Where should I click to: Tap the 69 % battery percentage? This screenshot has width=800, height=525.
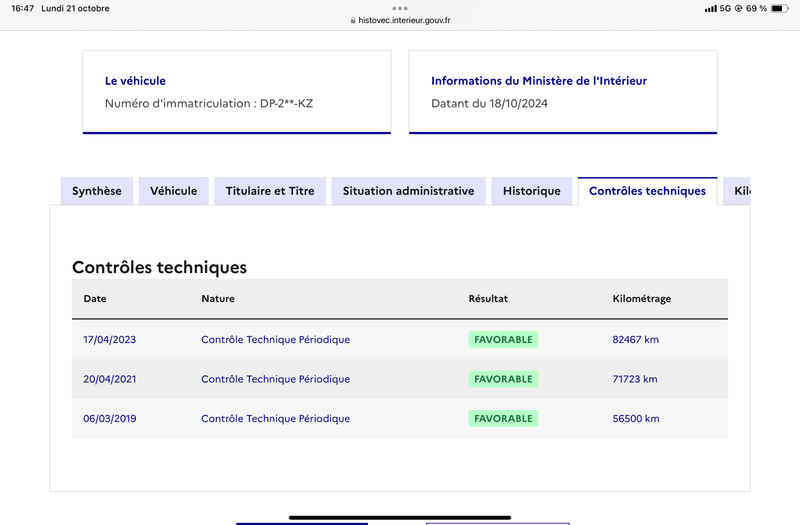[x=756, y=8]
